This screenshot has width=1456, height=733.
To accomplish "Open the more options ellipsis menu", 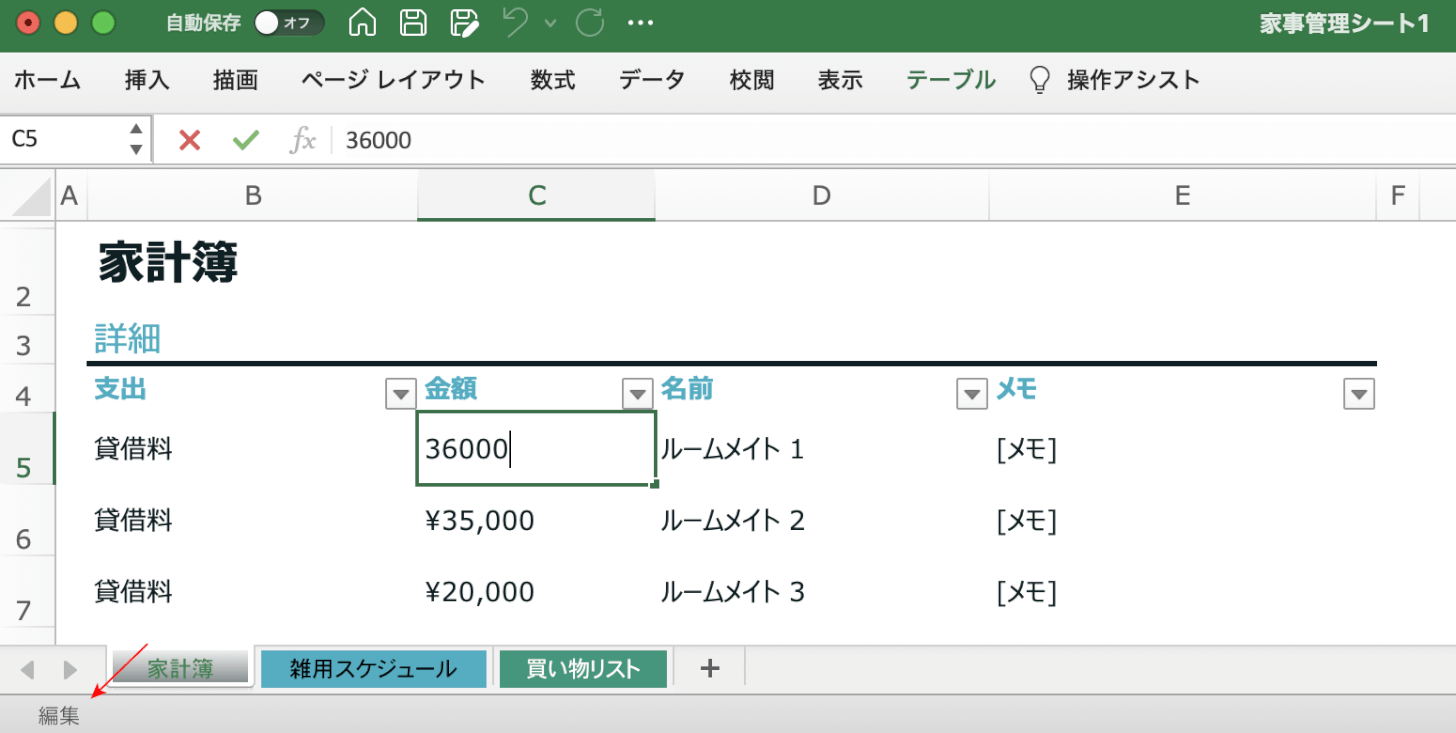I will click(640, 23).
